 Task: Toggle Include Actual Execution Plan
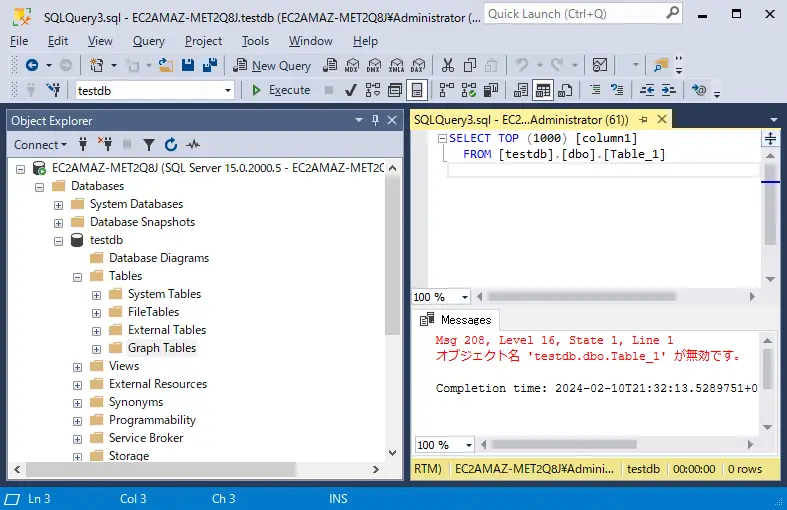pos(447,90)
